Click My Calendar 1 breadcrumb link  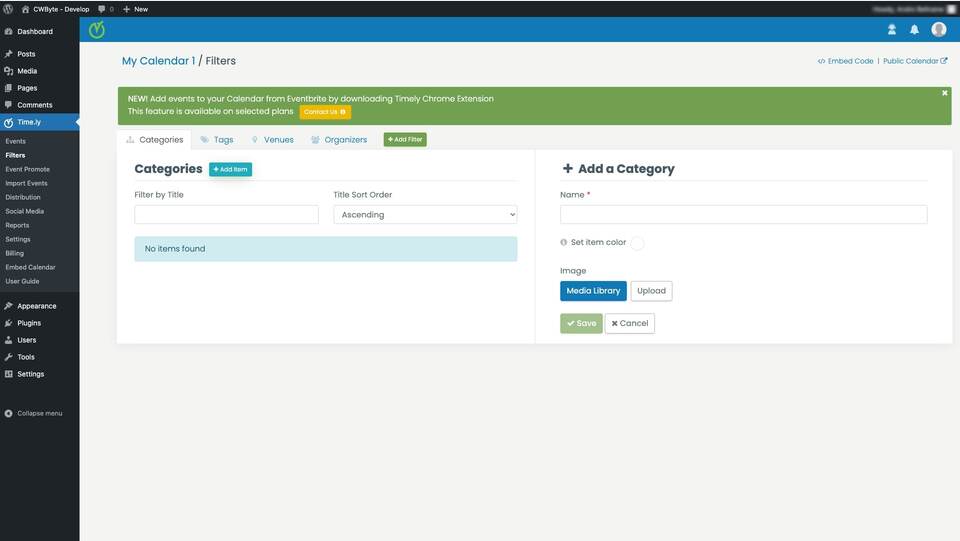click(x=159, y=61)
